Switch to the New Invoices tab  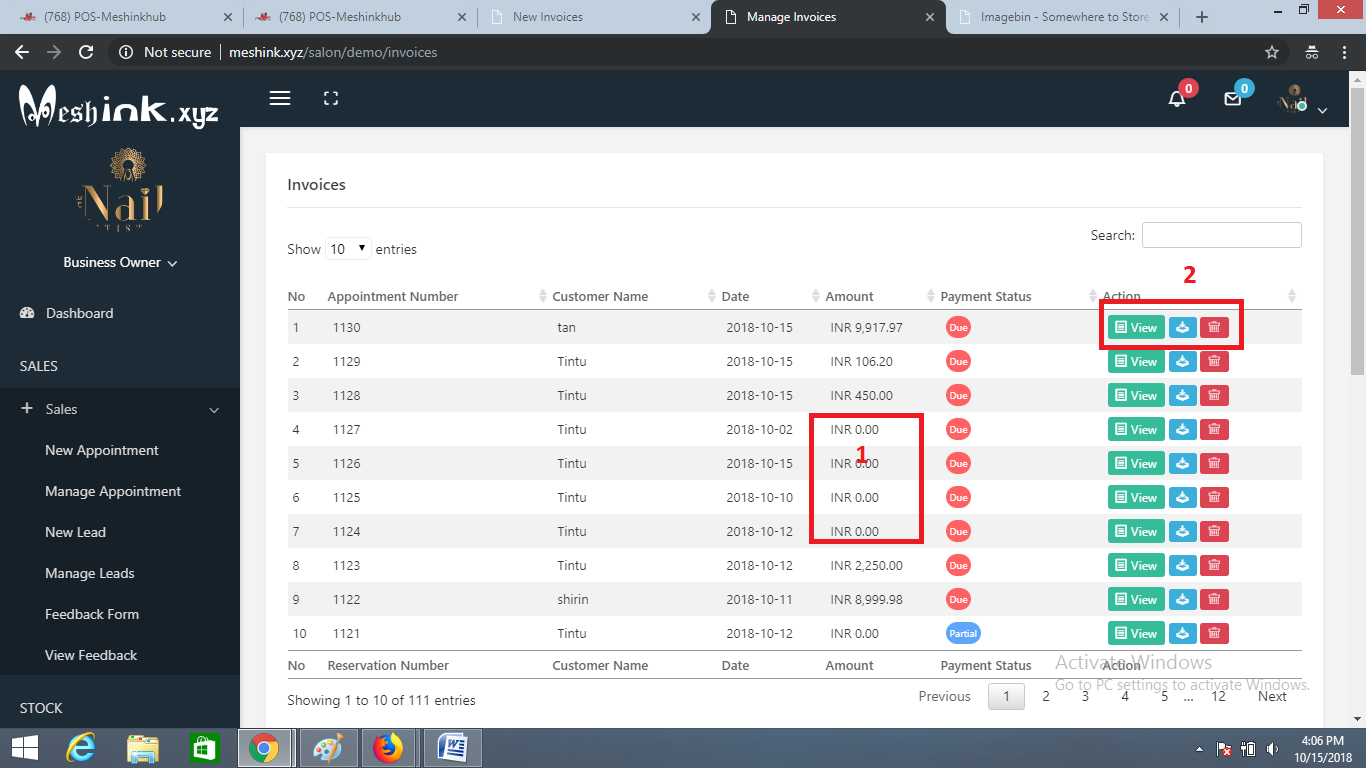[x=593, y=17]
